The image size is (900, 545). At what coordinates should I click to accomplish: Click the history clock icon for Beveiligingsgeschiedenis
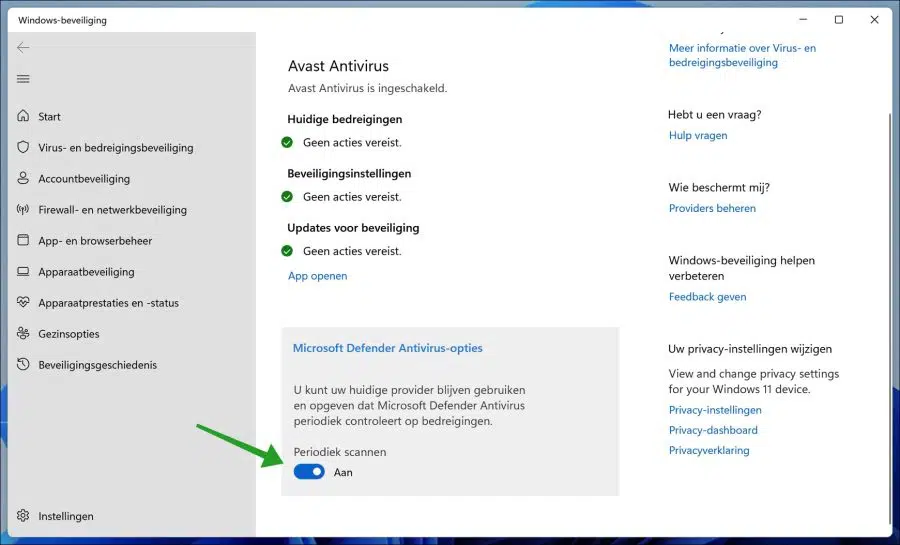(23, 364)
